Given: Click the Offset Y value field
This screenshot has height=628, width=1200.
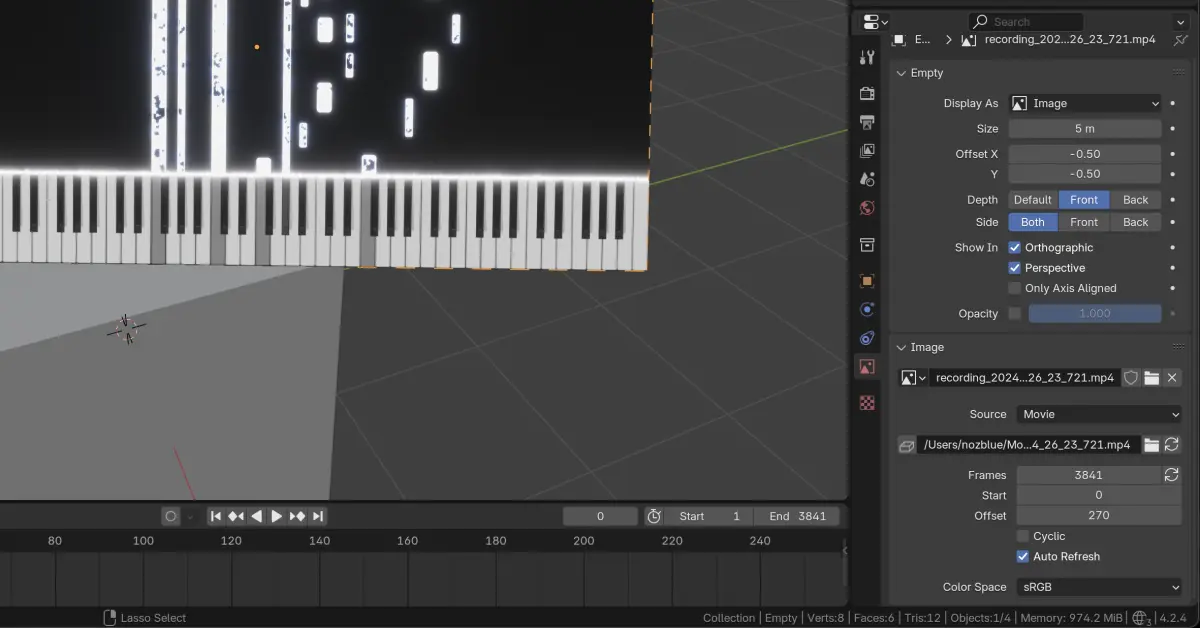Looking at the screenshot, I should click(1084, 174).
